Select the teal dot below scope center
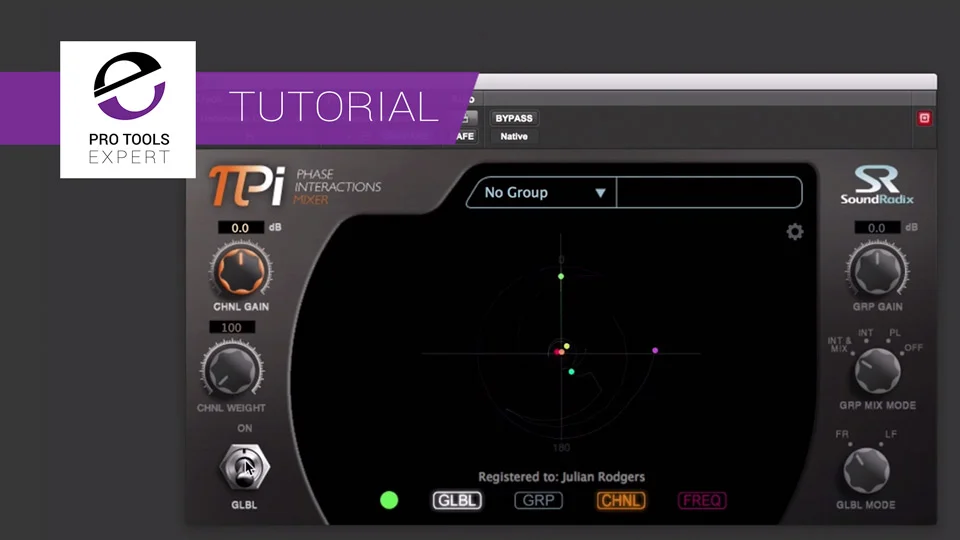Viewport: 960px width, 540px height. 571,372
